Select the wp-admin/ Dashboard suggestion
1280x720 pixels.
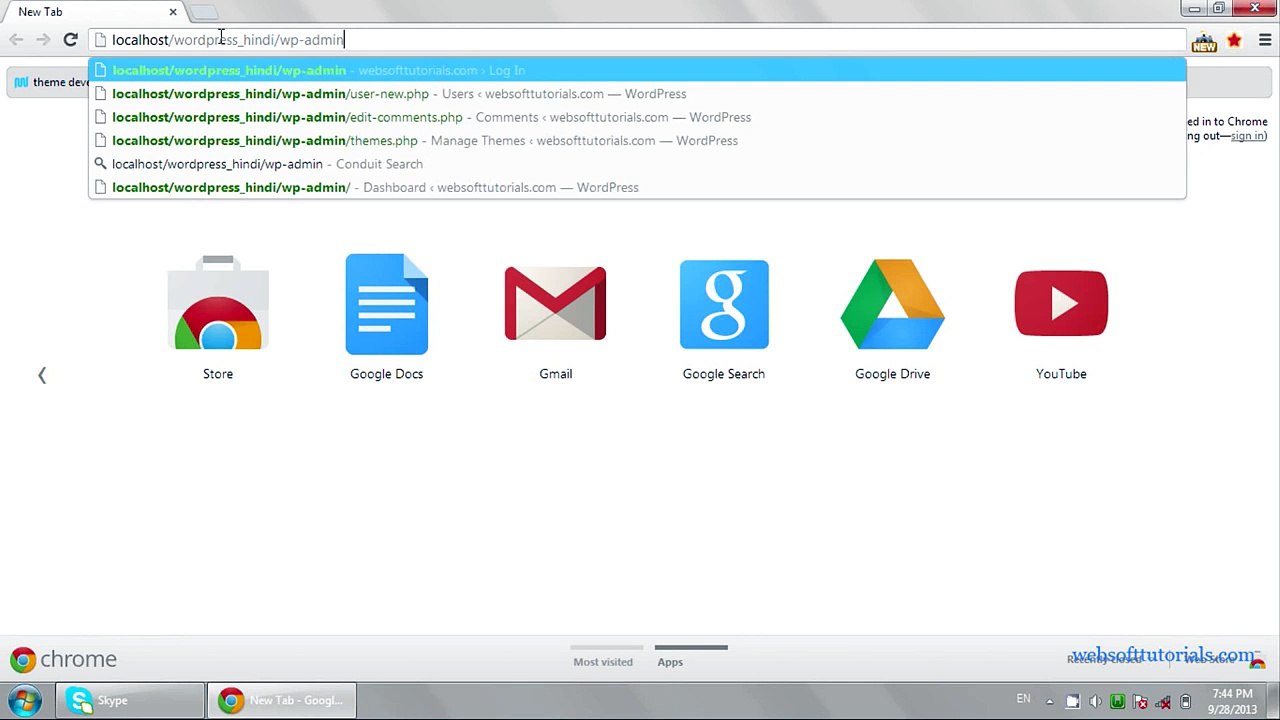(x=637, y=187)
